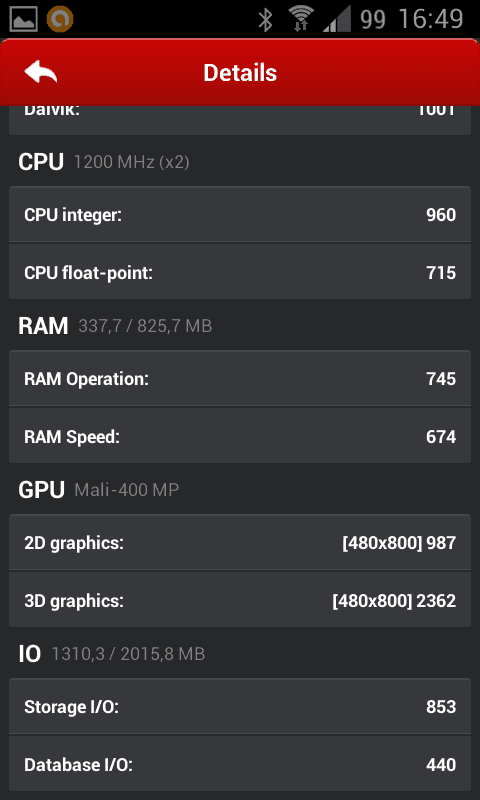Select the 2D graphics result row
480x800 pixels.
pyautogui.click(x=240, y=543)
